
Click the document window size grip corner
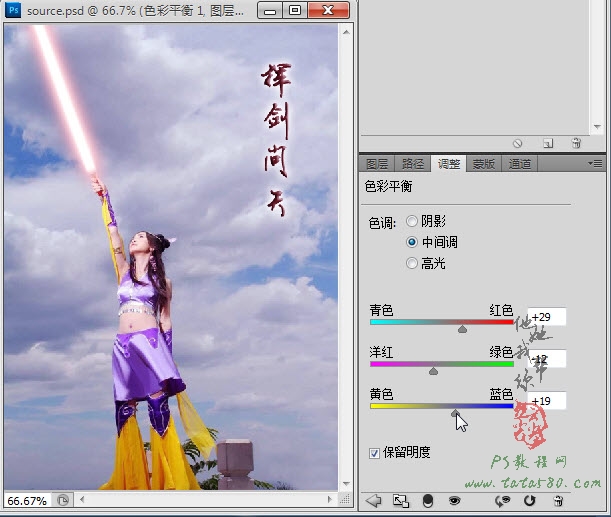(x=345, y=499)
